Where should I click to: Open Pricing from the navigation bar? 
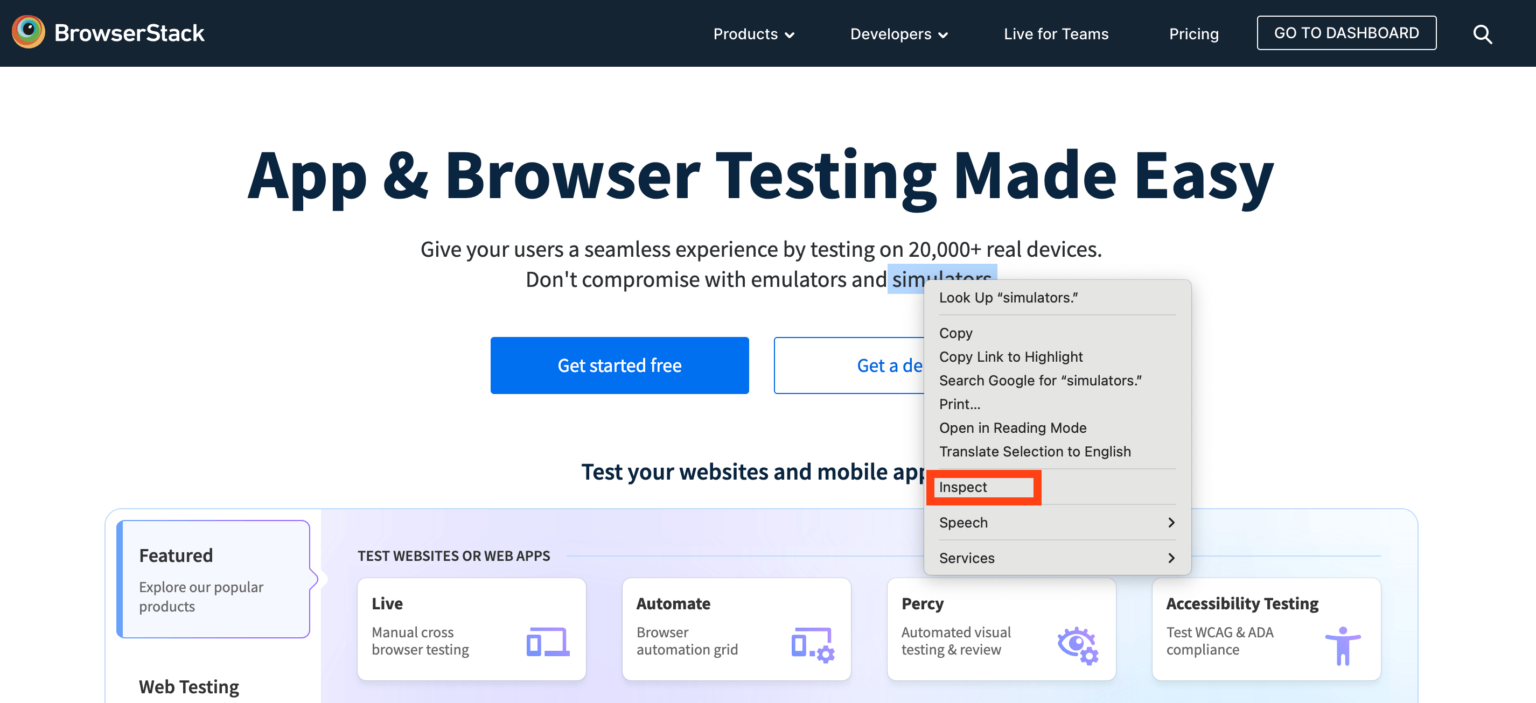pyautogui.click(x=1193, y=33)
